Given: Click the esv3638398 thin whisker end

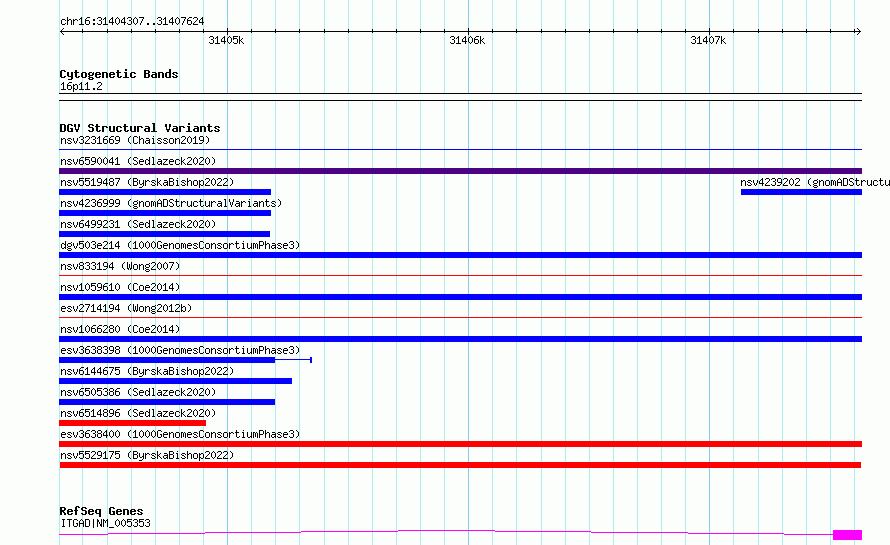Looking at the screenshot, I should point(311,360).
